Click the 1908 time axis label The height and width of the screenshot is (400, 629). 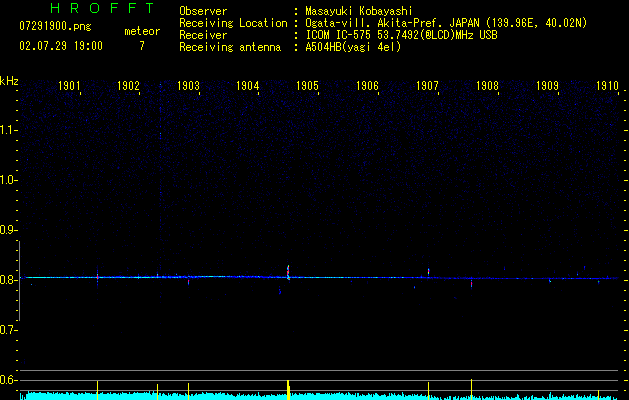[487, 86]
